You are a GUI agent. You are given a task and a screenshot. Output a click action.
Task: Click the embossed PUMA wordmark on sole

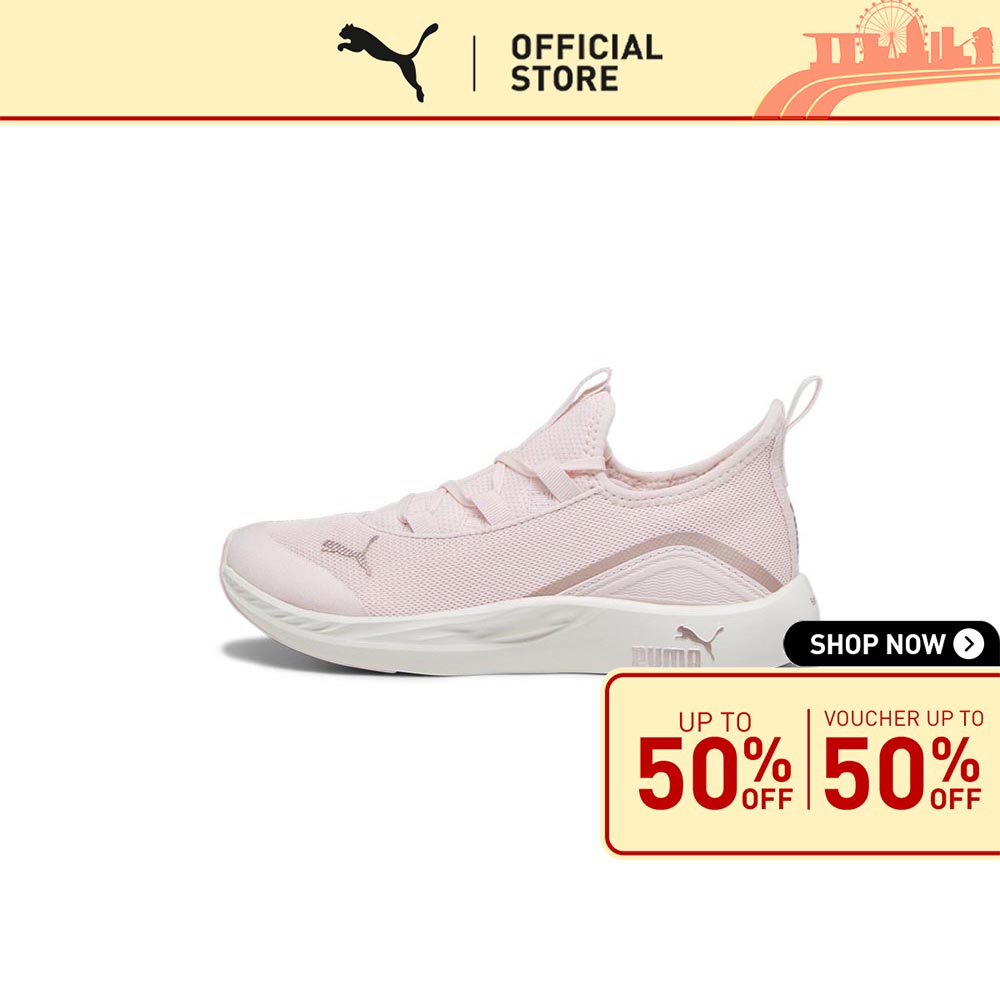[666, 658]
